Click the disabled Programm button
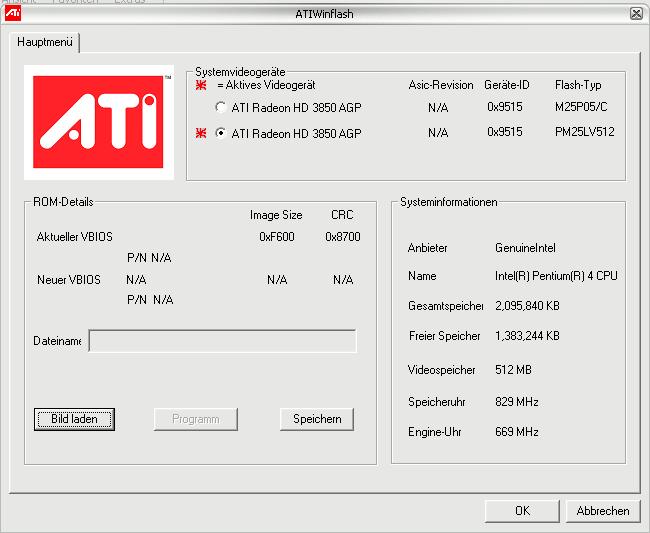This screenshot has height=533, width=650. tap(196, 419)
